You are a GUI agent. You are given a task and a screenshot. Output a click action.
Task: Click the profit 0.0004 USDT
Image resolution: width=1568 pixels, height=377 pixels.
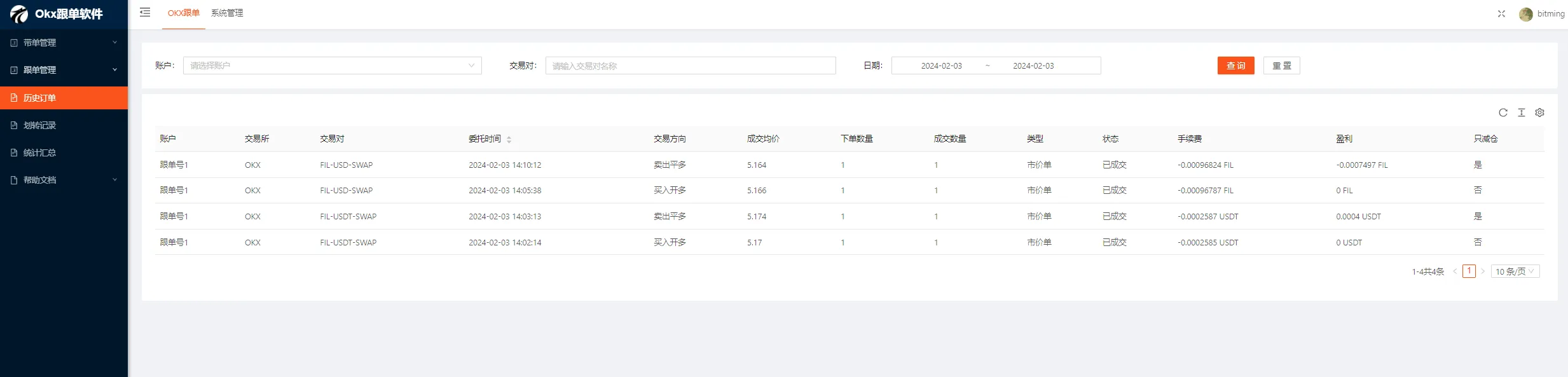1358,216
